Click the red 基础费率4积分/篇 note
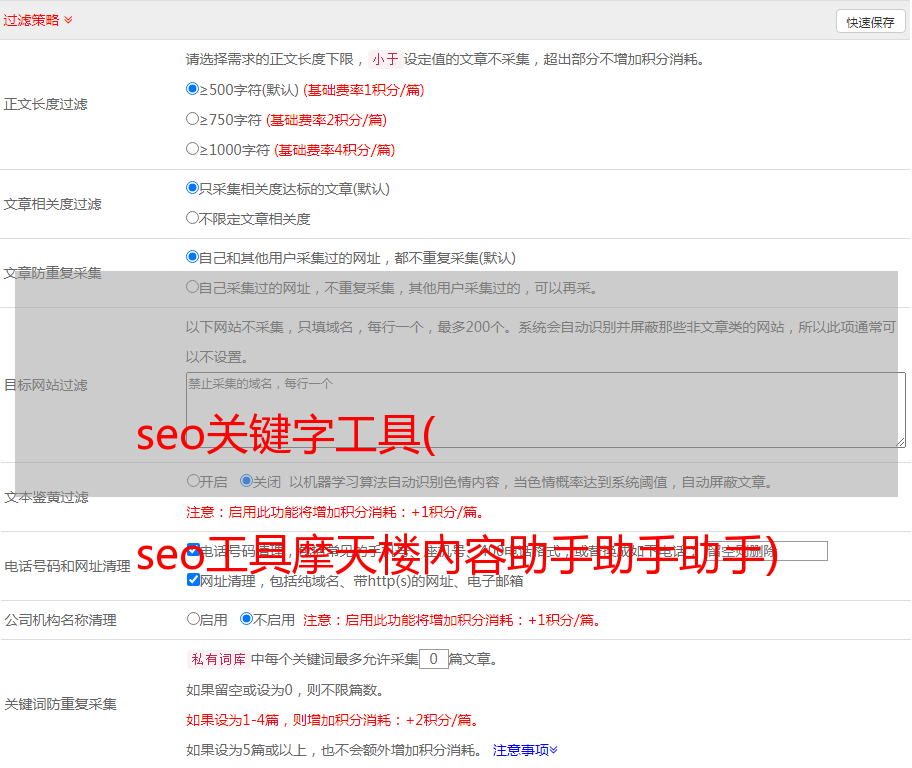912x768 pixels. (335, 150)
